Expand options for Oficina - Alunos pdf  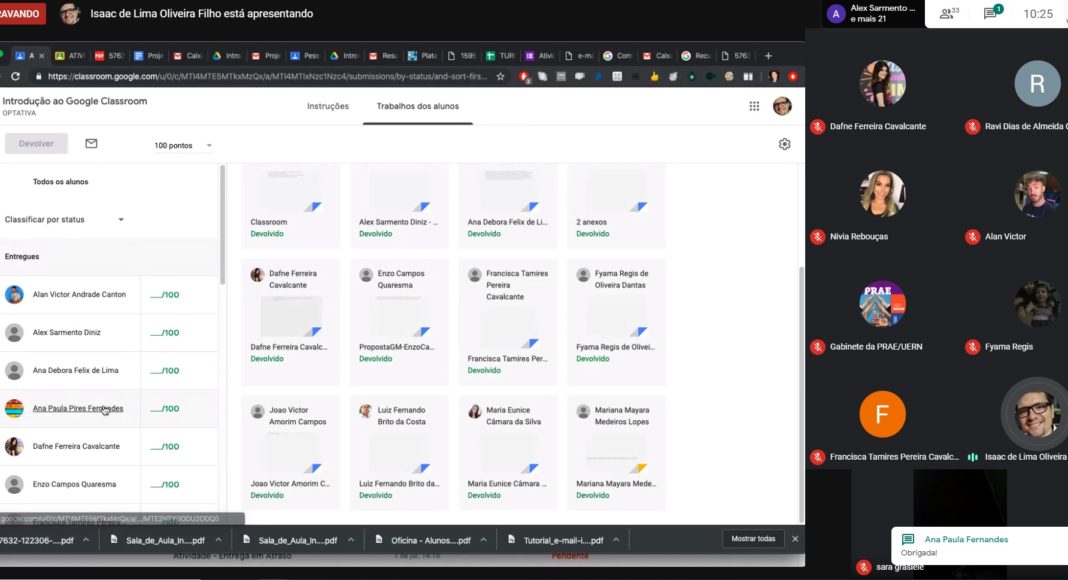point(484,540)
